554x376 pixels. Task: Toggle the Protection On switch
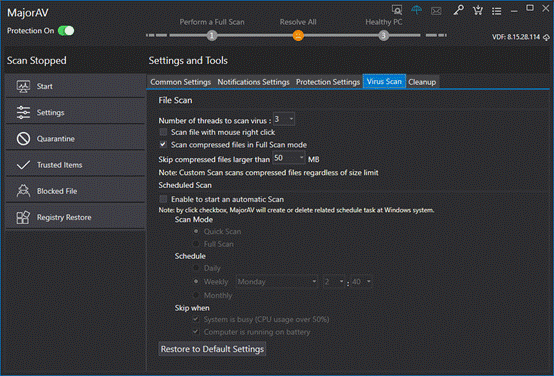[66, 31]
